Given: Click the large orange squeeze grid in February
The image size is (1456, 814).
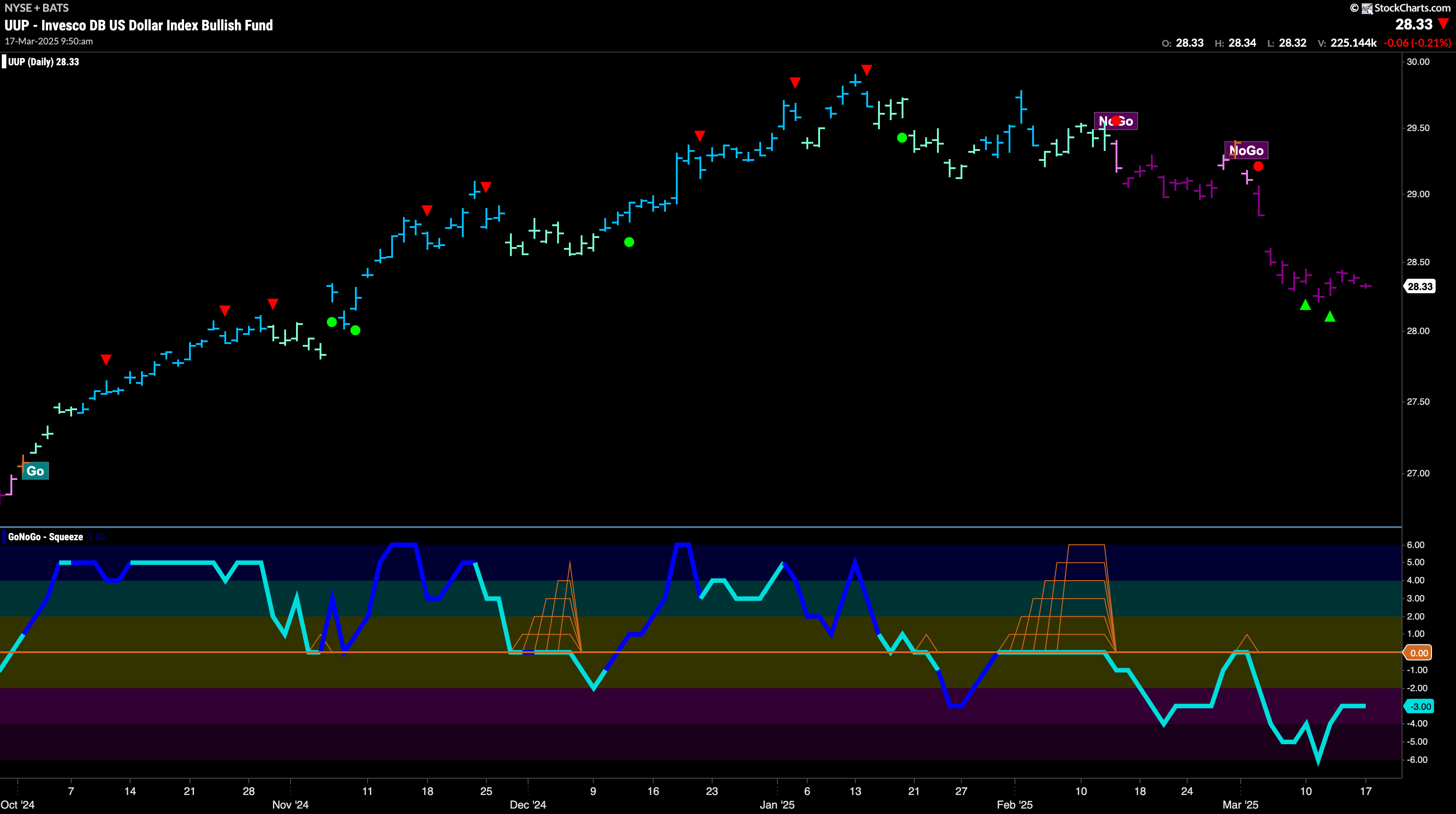Looking at the screenshot, I should point(1057,598).
